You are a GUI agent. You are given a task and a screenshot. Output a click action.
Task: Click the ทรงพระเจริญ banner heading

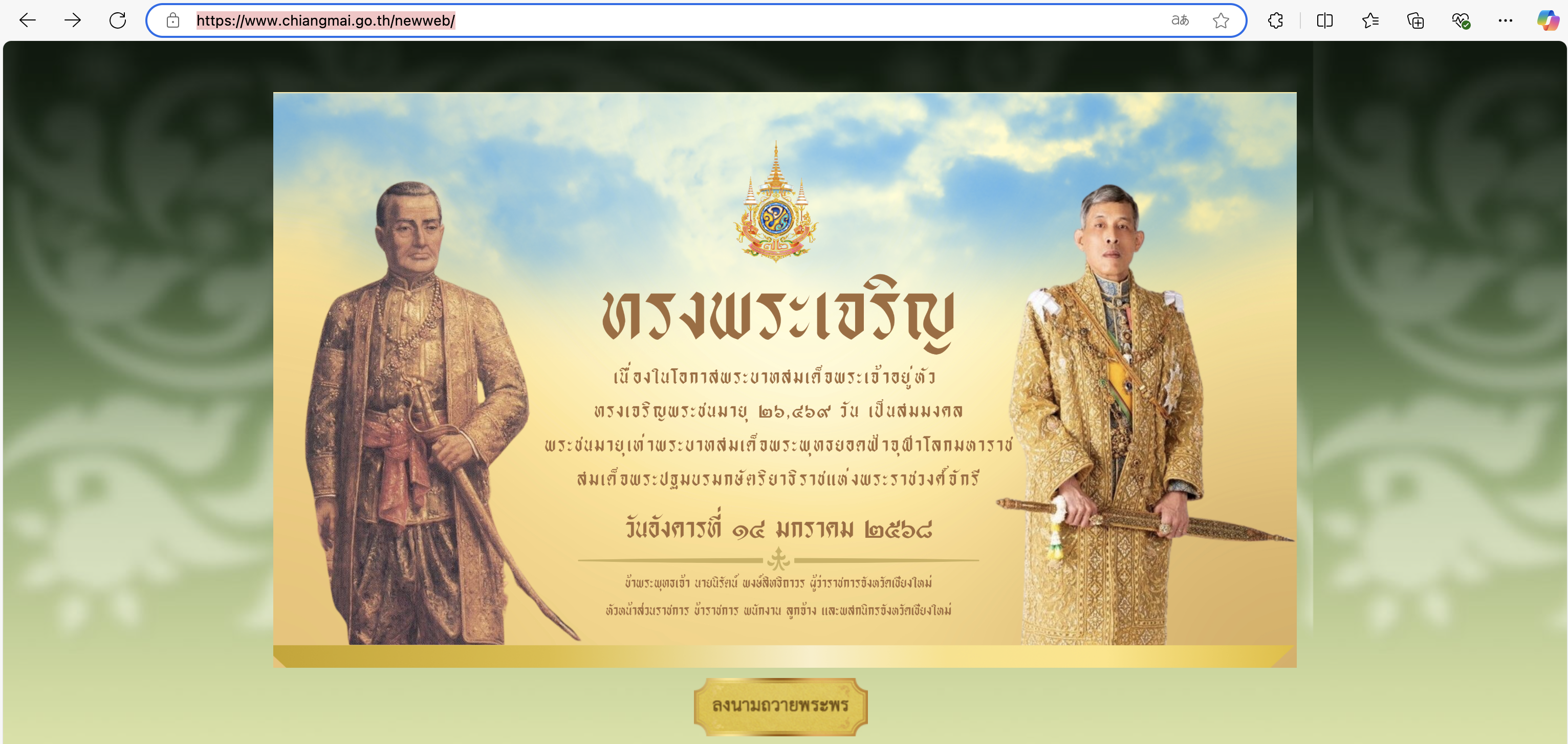778,315
